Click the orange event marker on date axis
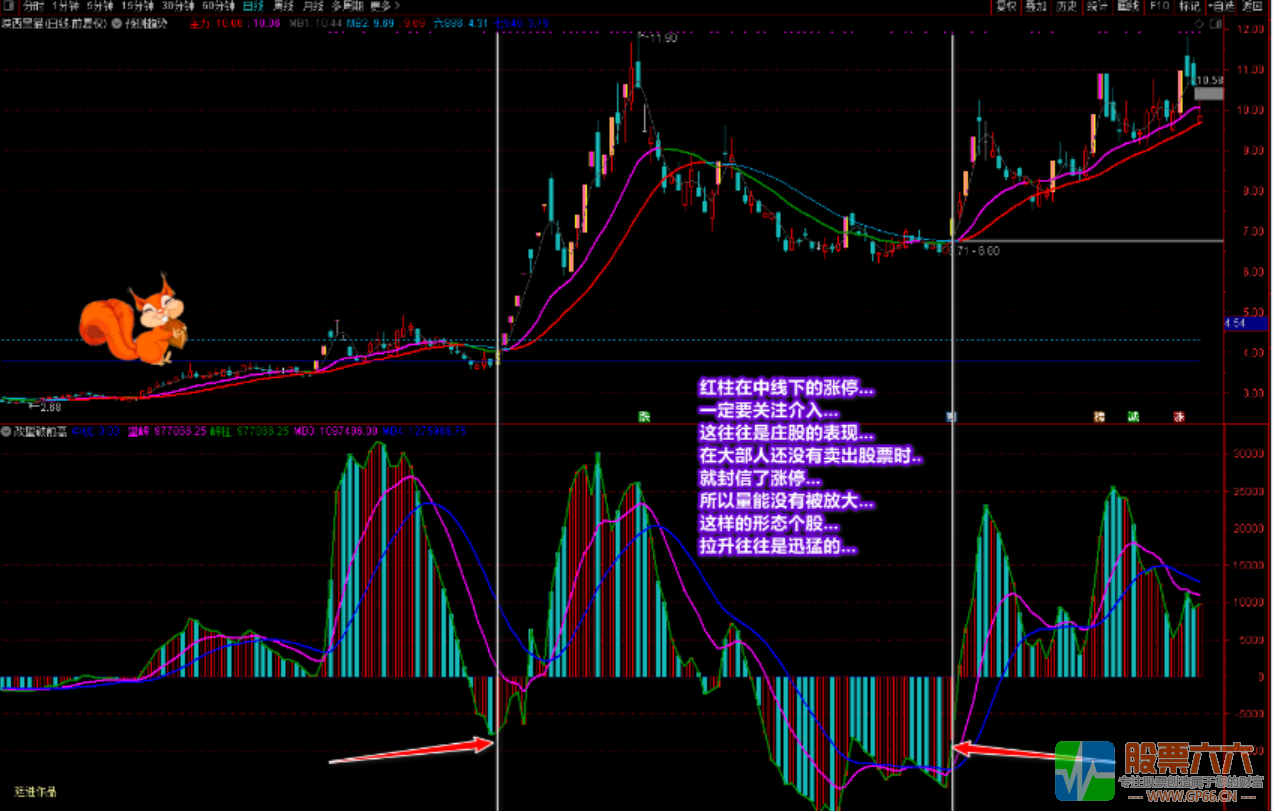This screenshot has height=811, width=1273. (1100, 416)
